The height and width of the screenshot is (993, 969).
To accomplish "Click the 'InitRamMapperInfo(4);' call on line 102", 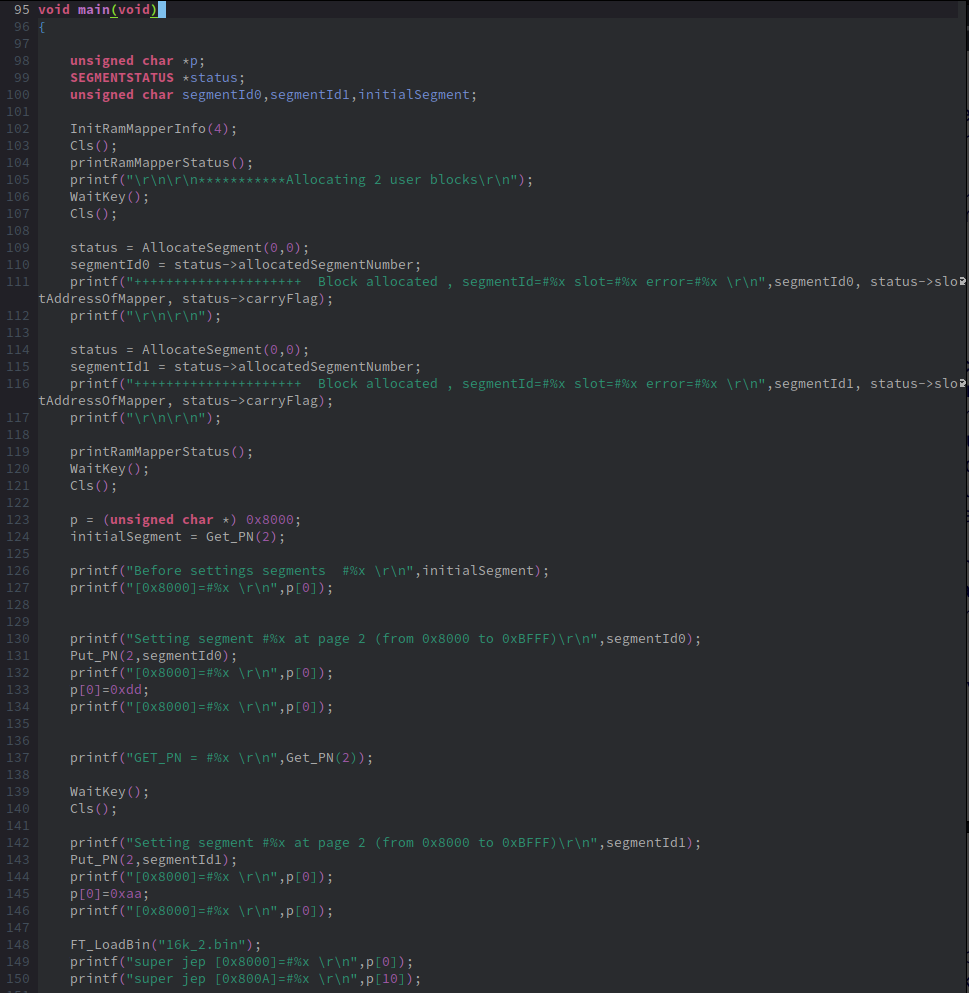I will [153, 129].
